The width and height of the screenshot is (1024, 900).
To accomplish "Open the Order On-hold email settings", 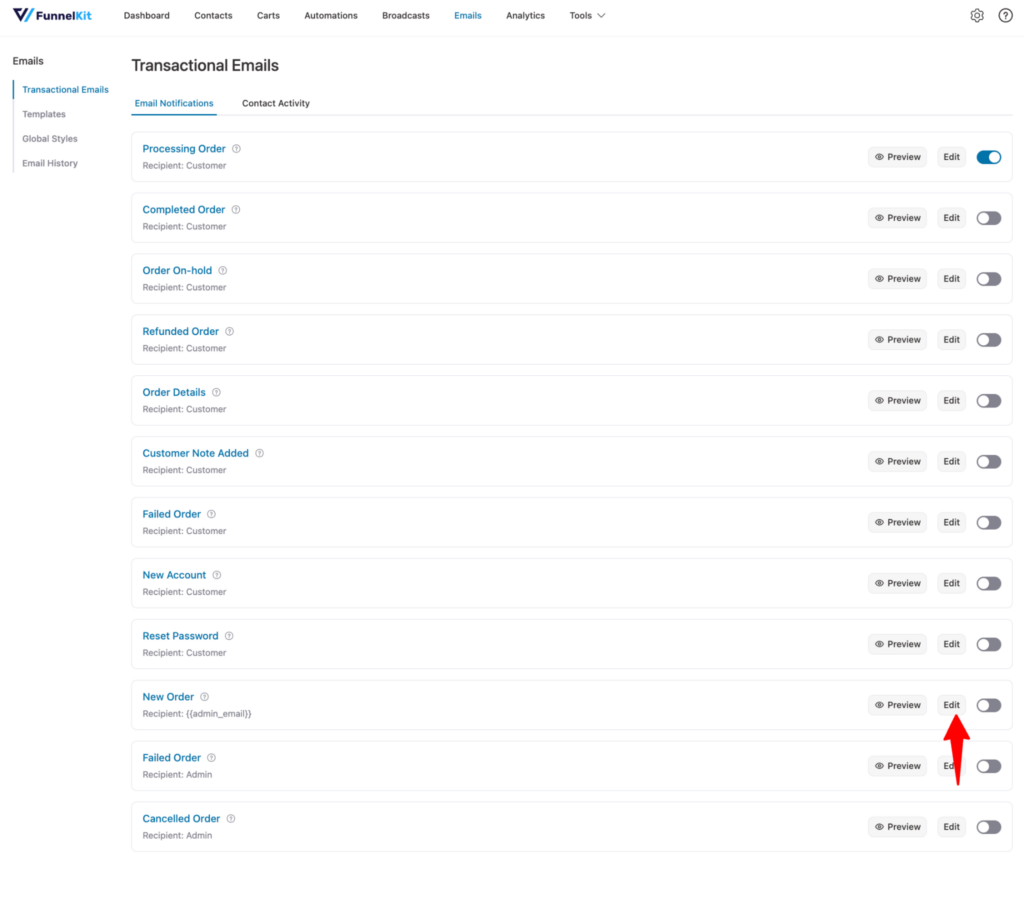I will [x=177, y=270].
